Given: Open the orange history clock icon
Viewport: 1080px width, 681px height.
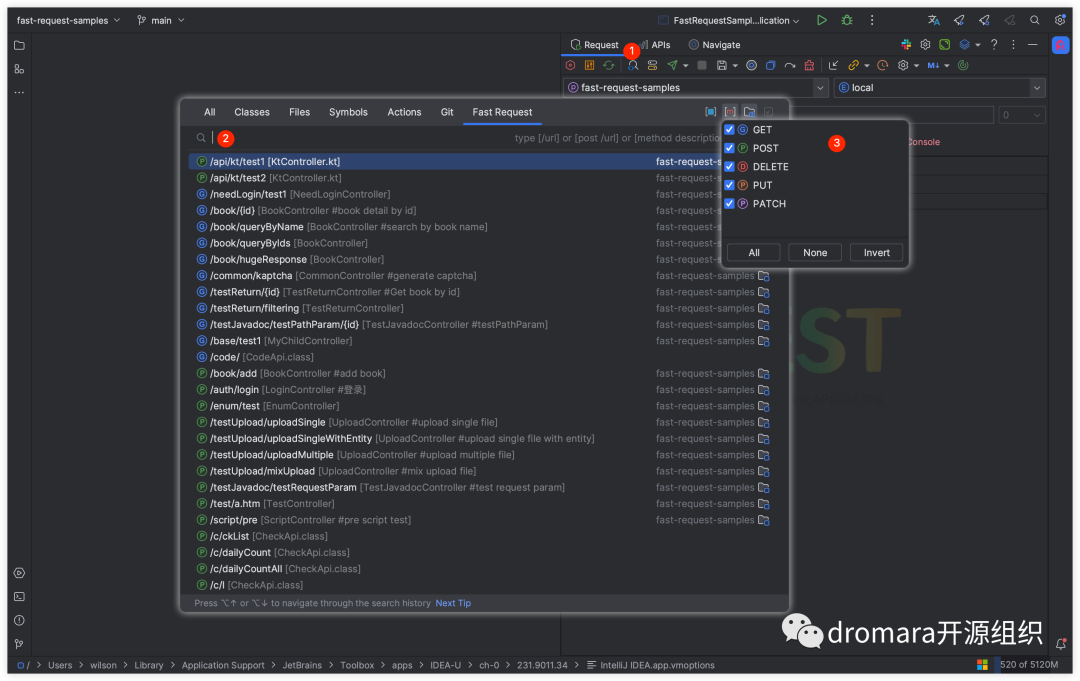Looking at the screenshot, I should [882, 65].
